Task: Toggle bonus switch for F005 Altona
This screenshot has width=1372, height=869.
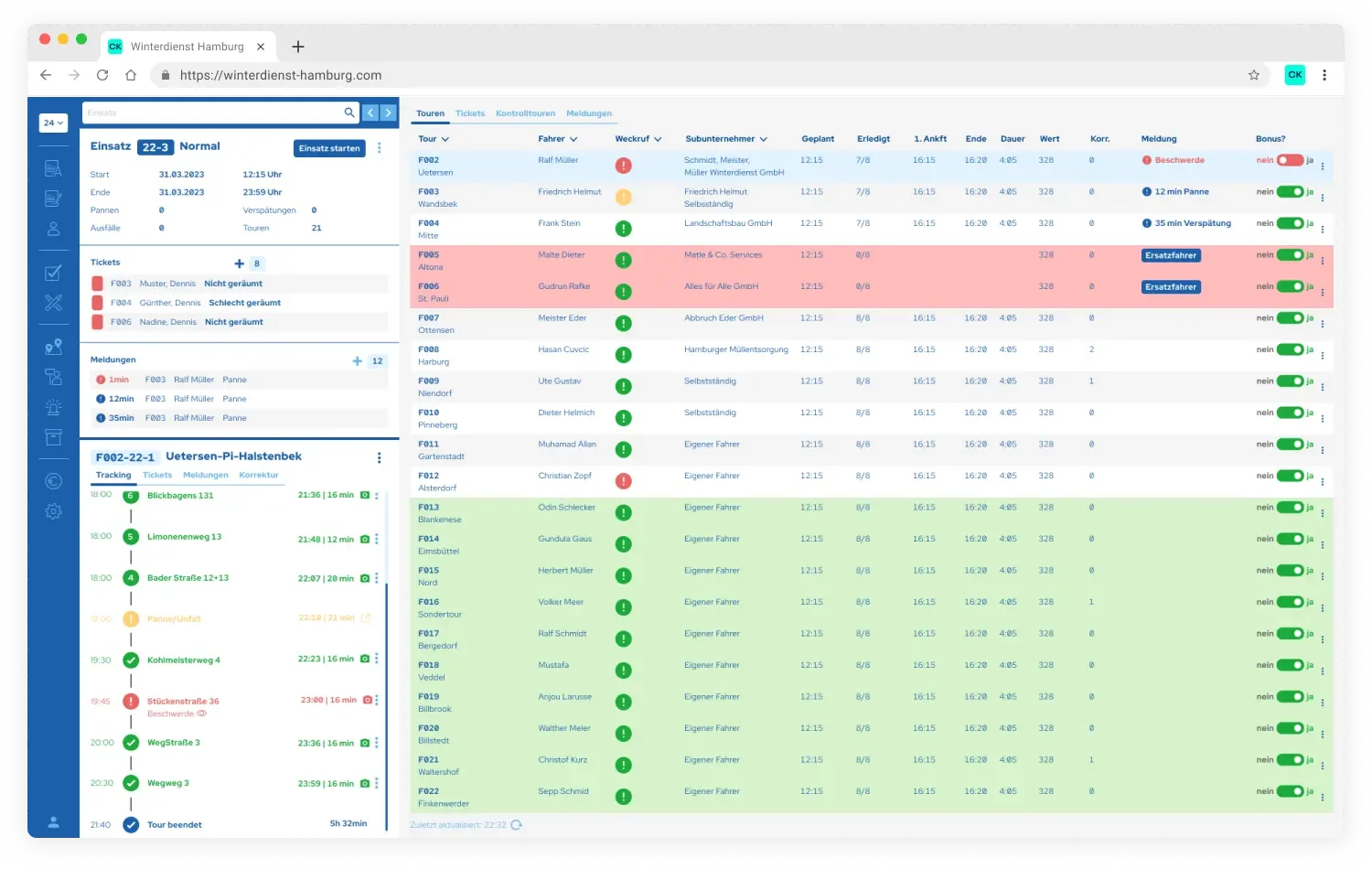Action: click(x=1290, y=255)
